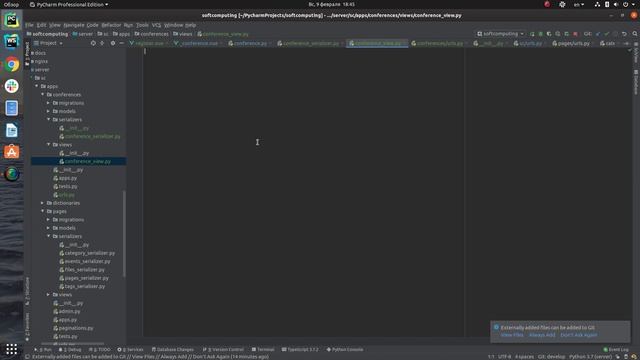Viewport: 640px width, 360px height.
Task: Open the TypeScript tool window
Action: (x=300, y=349)
